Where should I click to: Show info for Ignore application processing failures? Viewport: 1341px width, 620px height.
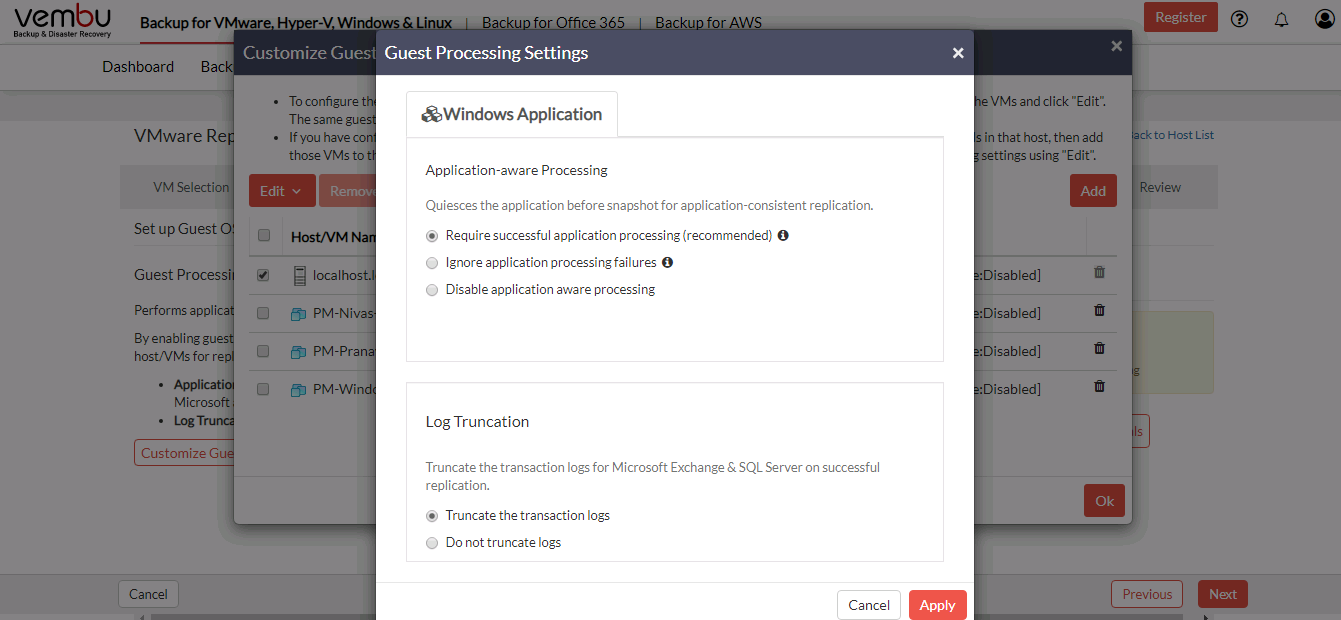[667, 263]
